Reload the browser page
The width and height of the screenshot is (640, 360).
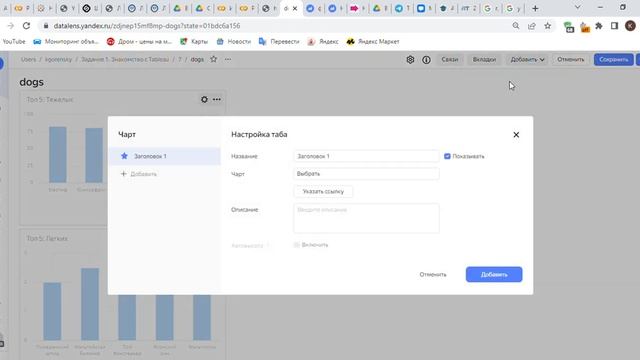[x=27, y=26]
